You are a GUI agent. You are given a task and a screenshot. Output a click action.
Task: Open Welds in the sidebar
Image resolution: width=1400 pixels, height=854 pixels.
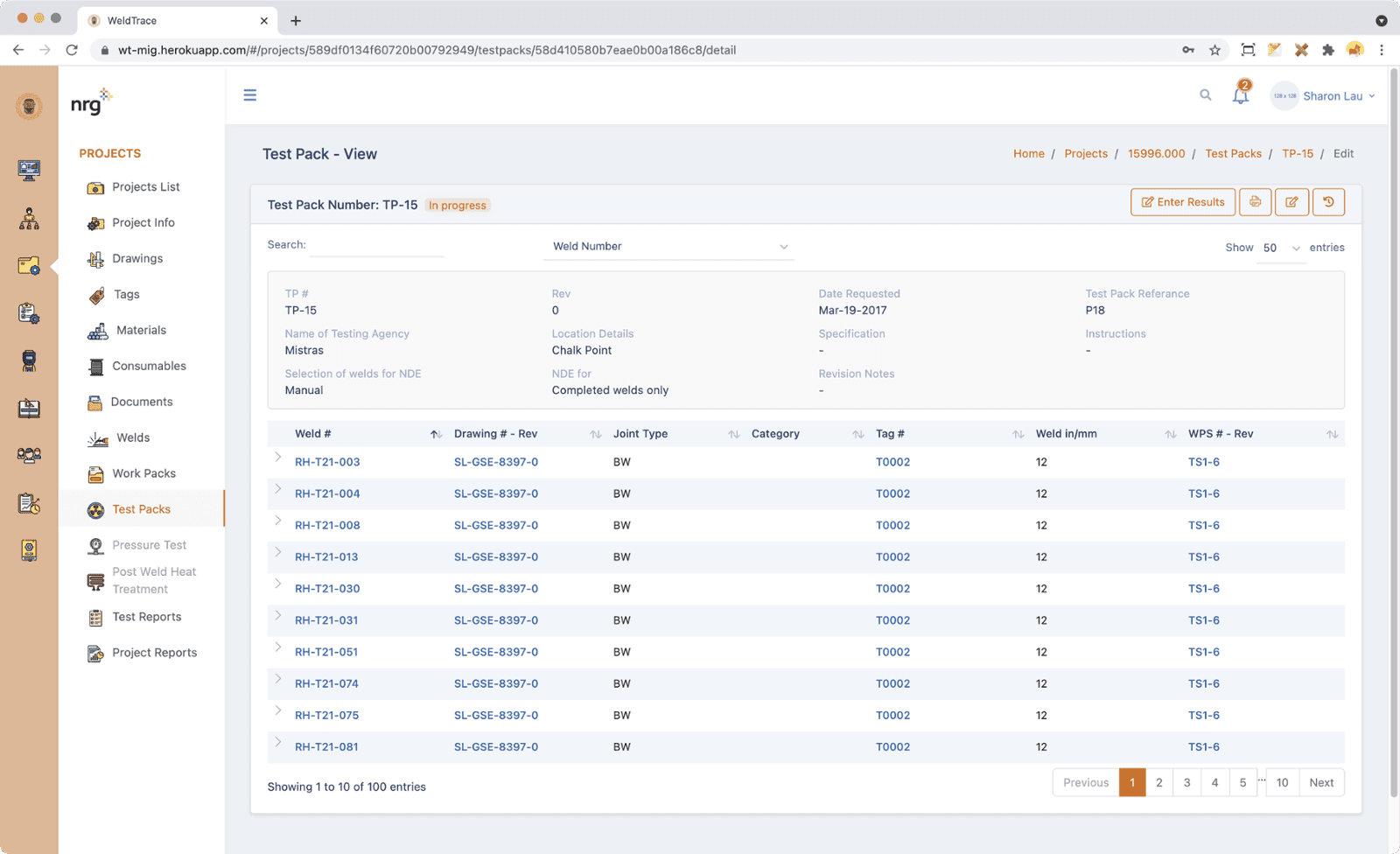[x=133, y=437]
